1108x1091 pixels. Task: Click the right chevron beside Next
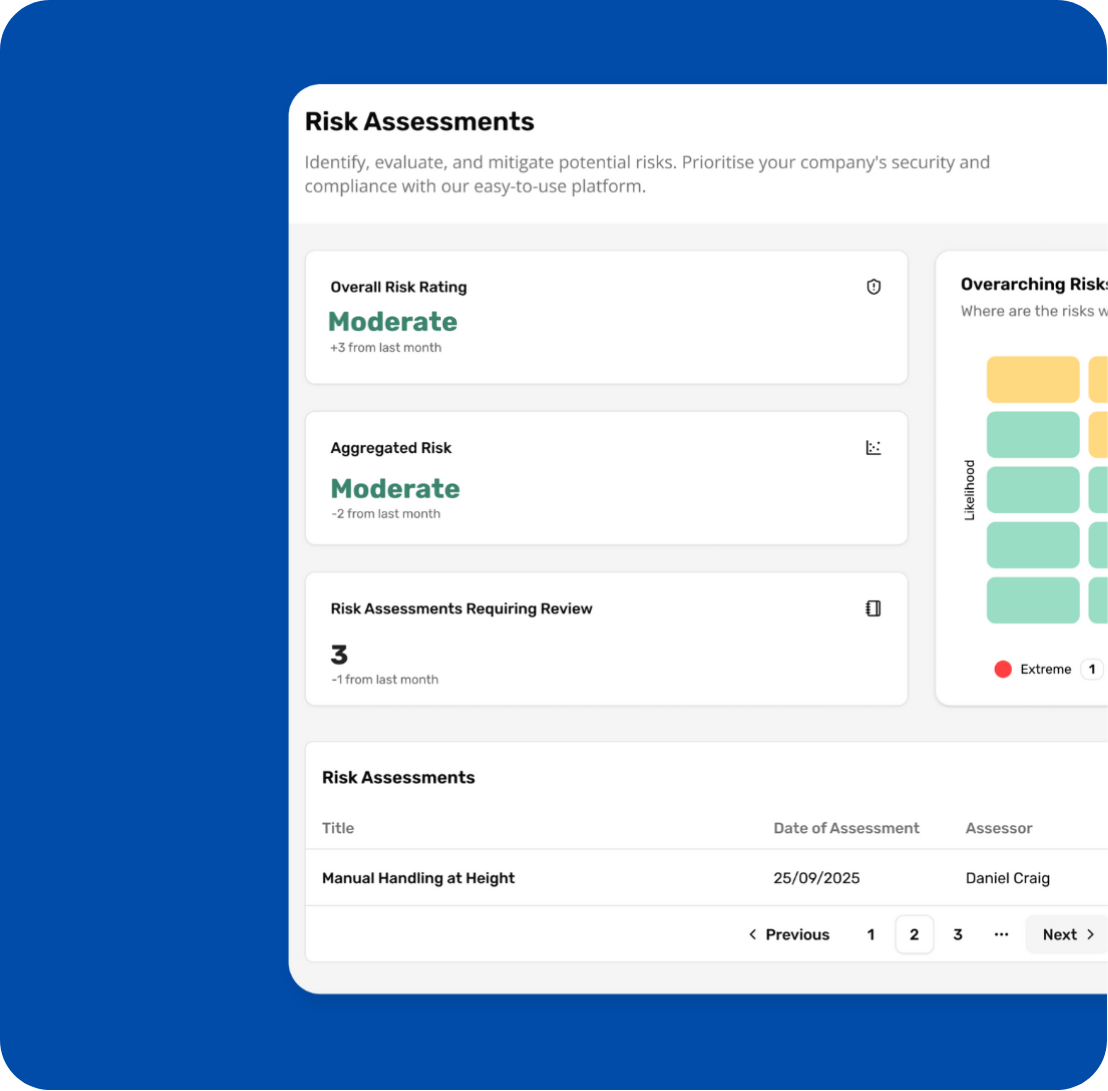1090,934
